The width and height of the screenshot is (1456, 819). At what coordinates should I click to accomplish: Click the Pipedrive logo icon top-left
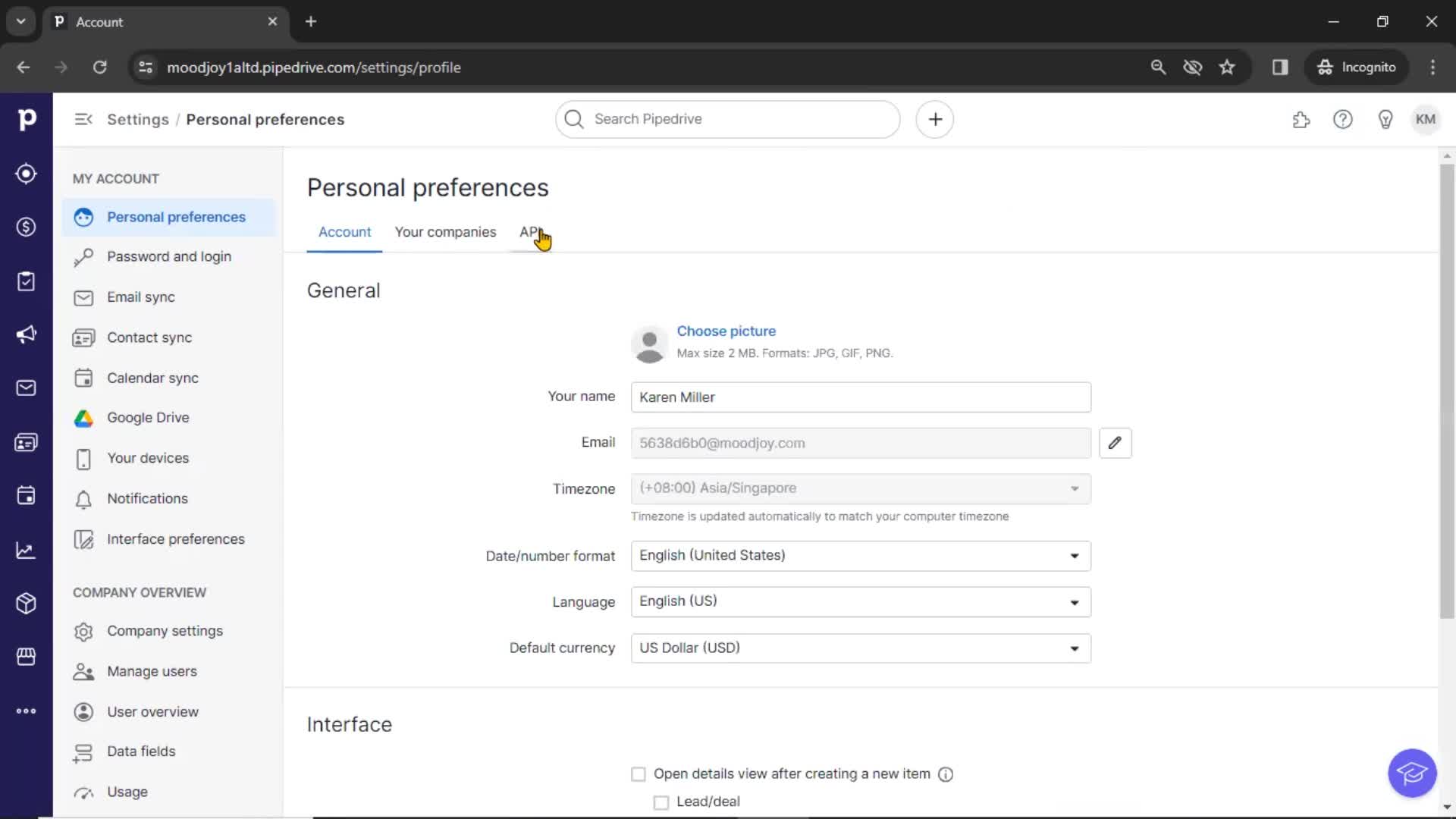pyautogui.click(x=27, y=119)
